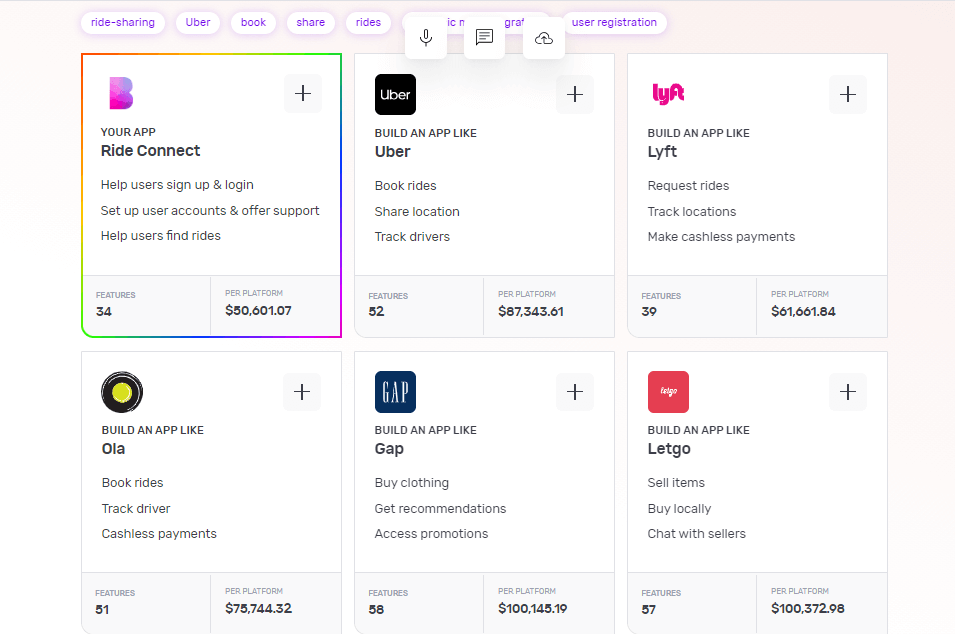Select the rides tag chip
Screen dimensions: 955x634
[x=368, y=23]
